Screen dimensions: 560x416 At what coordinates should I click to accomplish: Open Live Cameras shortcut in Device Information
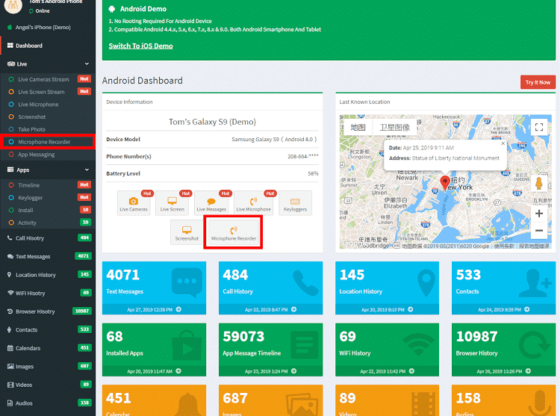[x=134, y=203]
